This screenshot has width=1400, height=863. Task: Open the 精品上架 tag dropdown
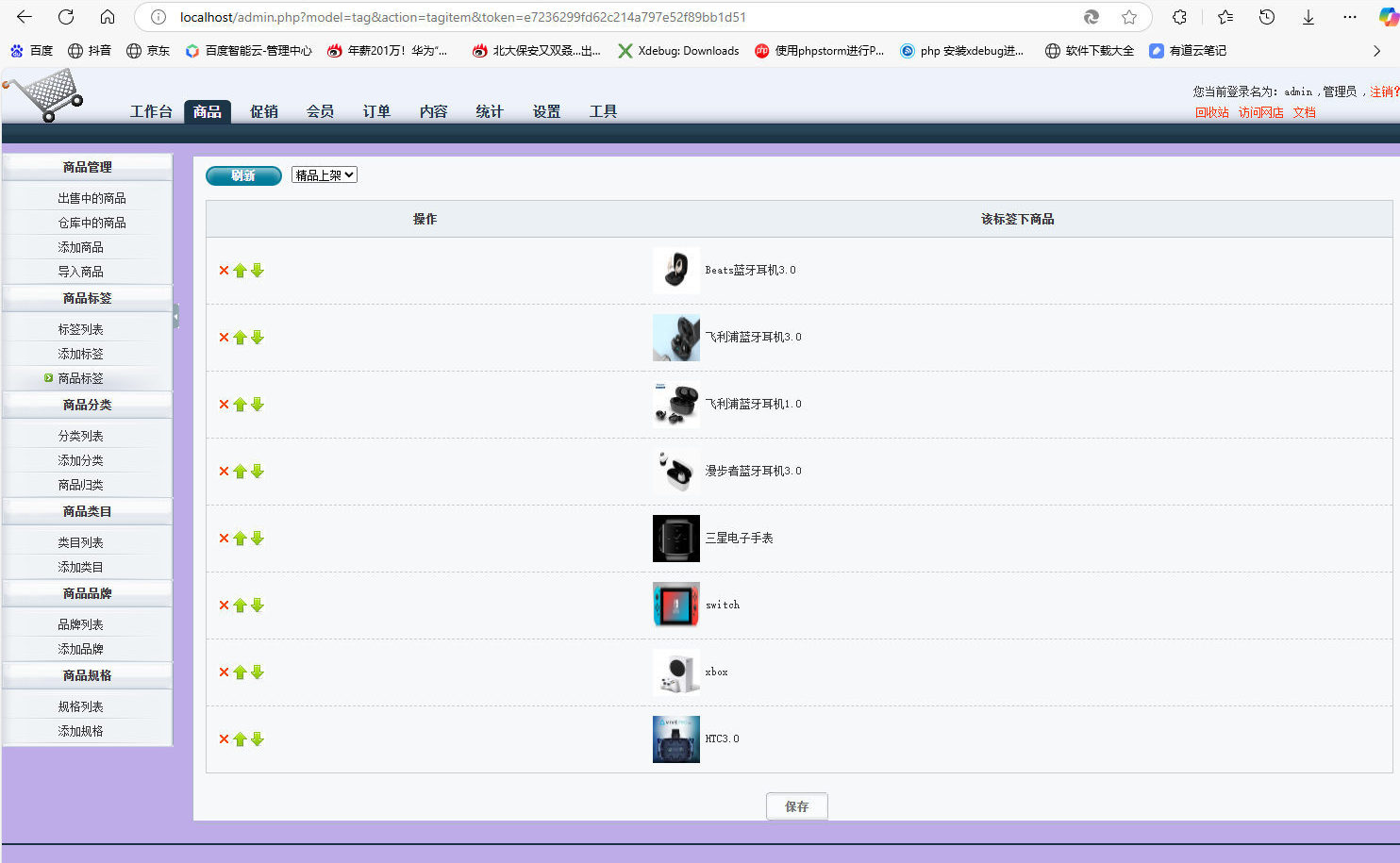point(325,175)
